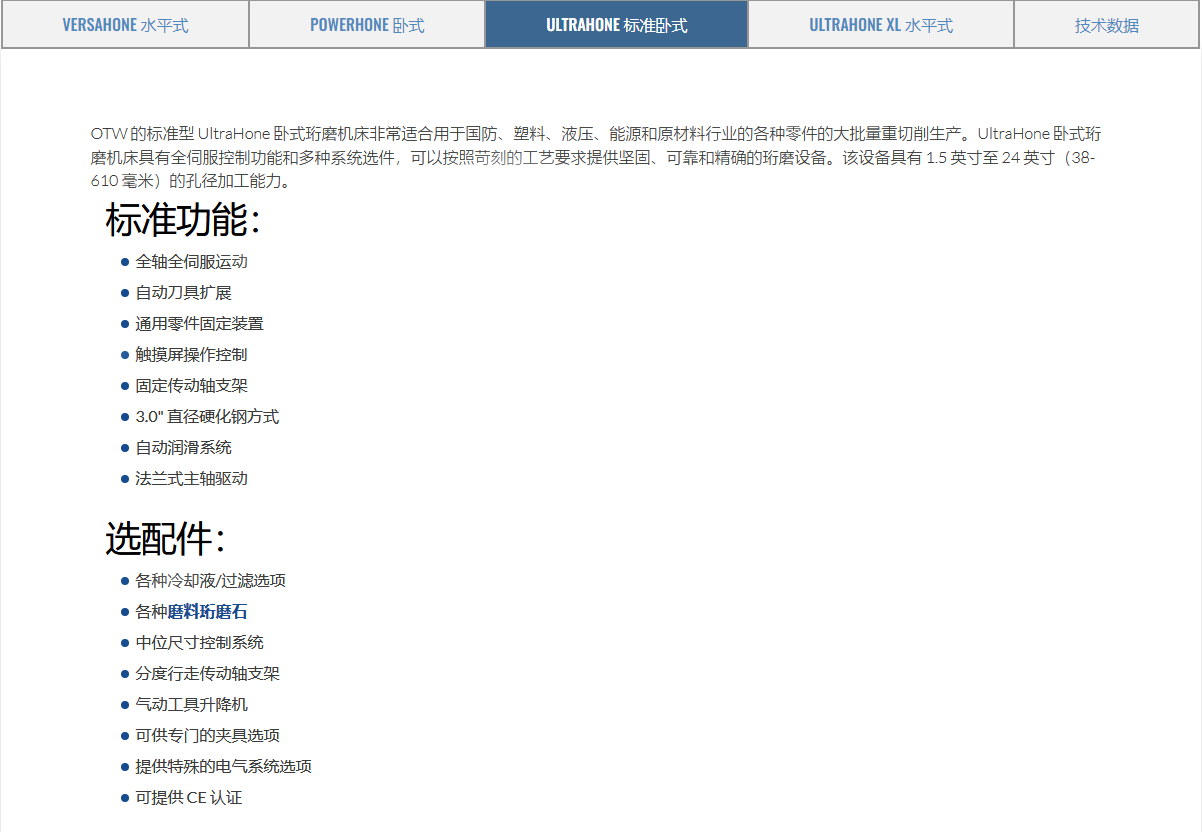Click the 全轴全伺服运动 list item
1202x832 pixels.
(x=191, y=262)
